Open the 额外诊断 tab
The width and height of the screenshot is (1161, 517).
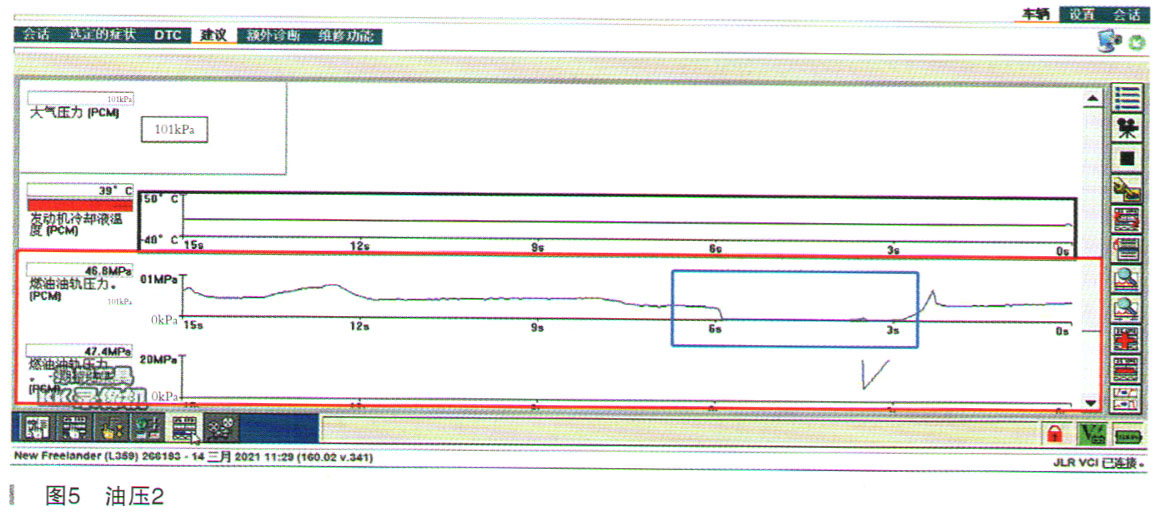(x=272, y=35)
